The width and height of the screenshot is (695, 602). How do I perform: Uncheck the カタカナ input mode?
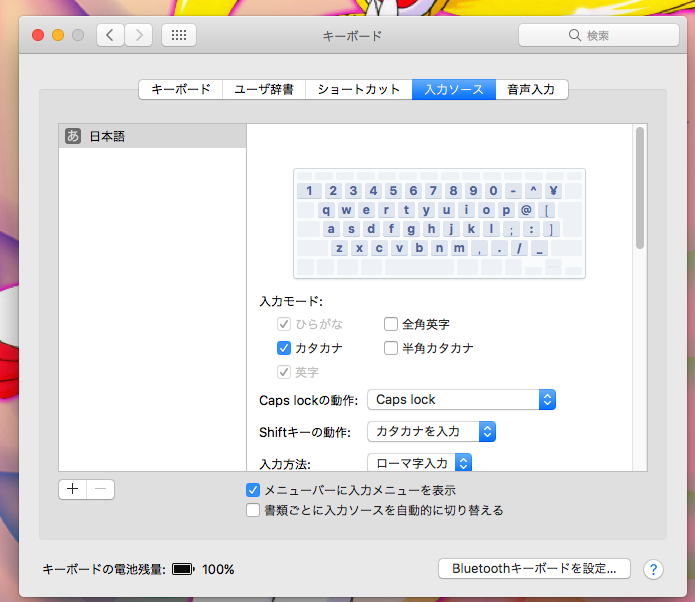point(284,348)
